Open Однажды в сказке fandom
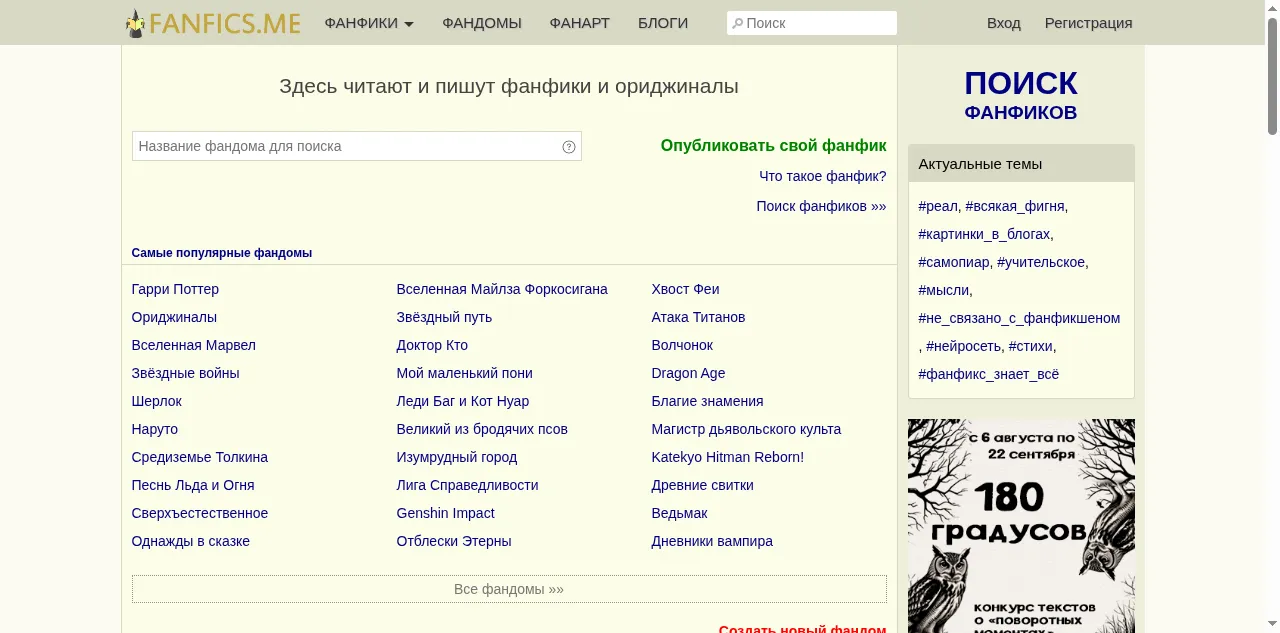 click(x=191, y=541)
